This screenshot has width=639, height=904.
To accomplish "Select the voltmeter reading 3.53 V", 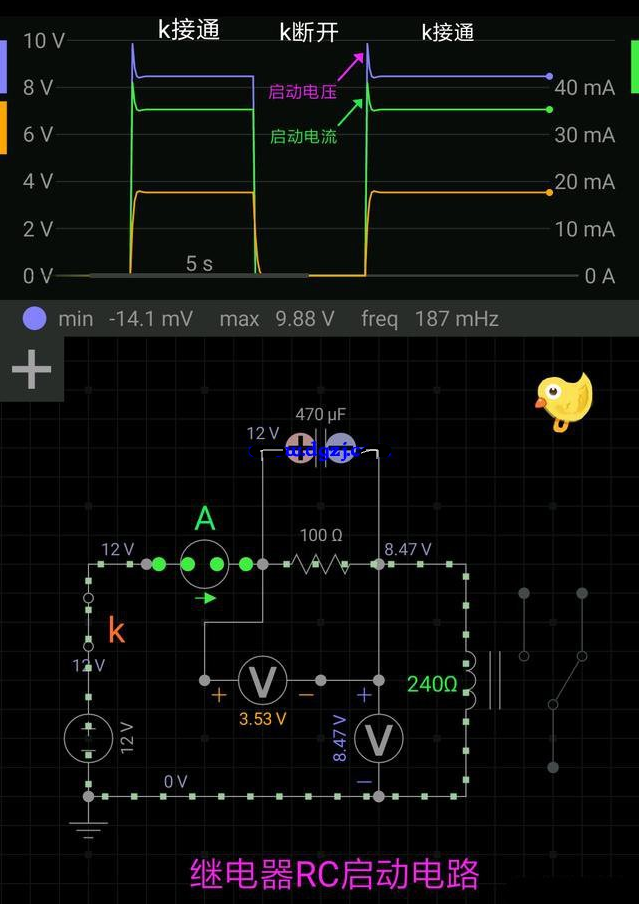I will tap(262, 681).
